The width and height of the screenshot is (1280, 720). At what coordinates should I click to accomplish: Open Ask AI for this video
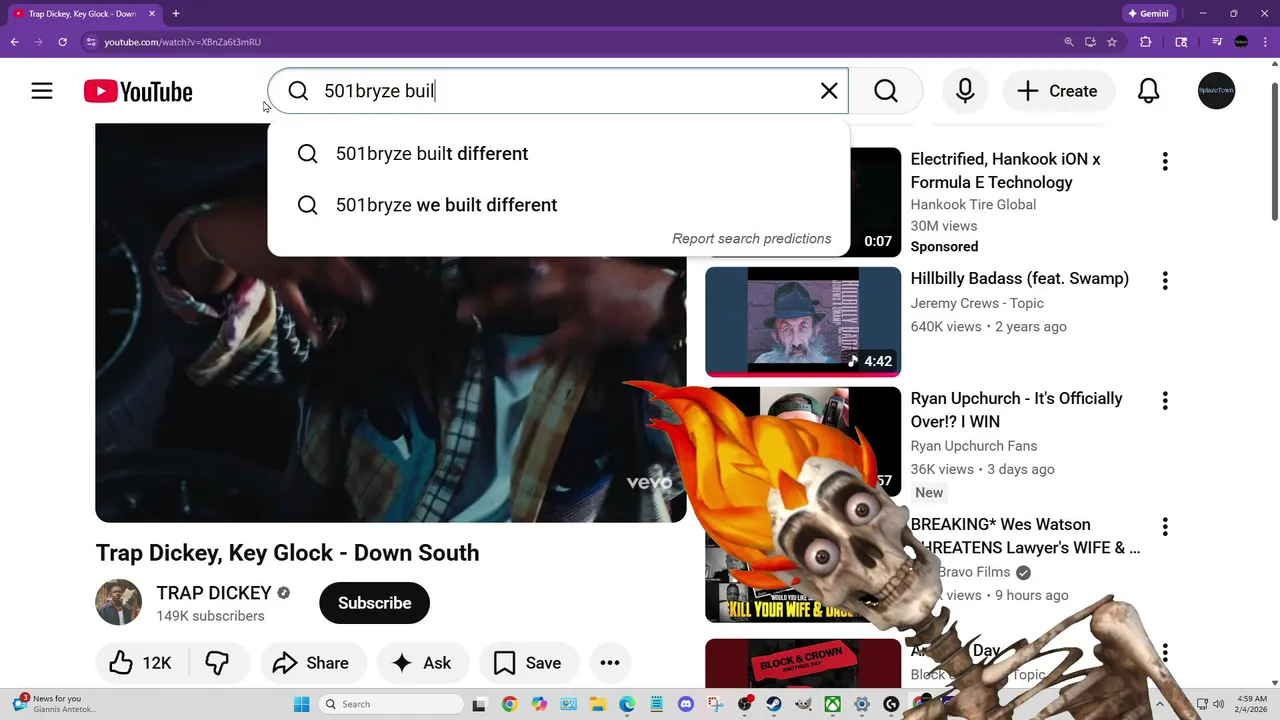click(x=422, y=663)
